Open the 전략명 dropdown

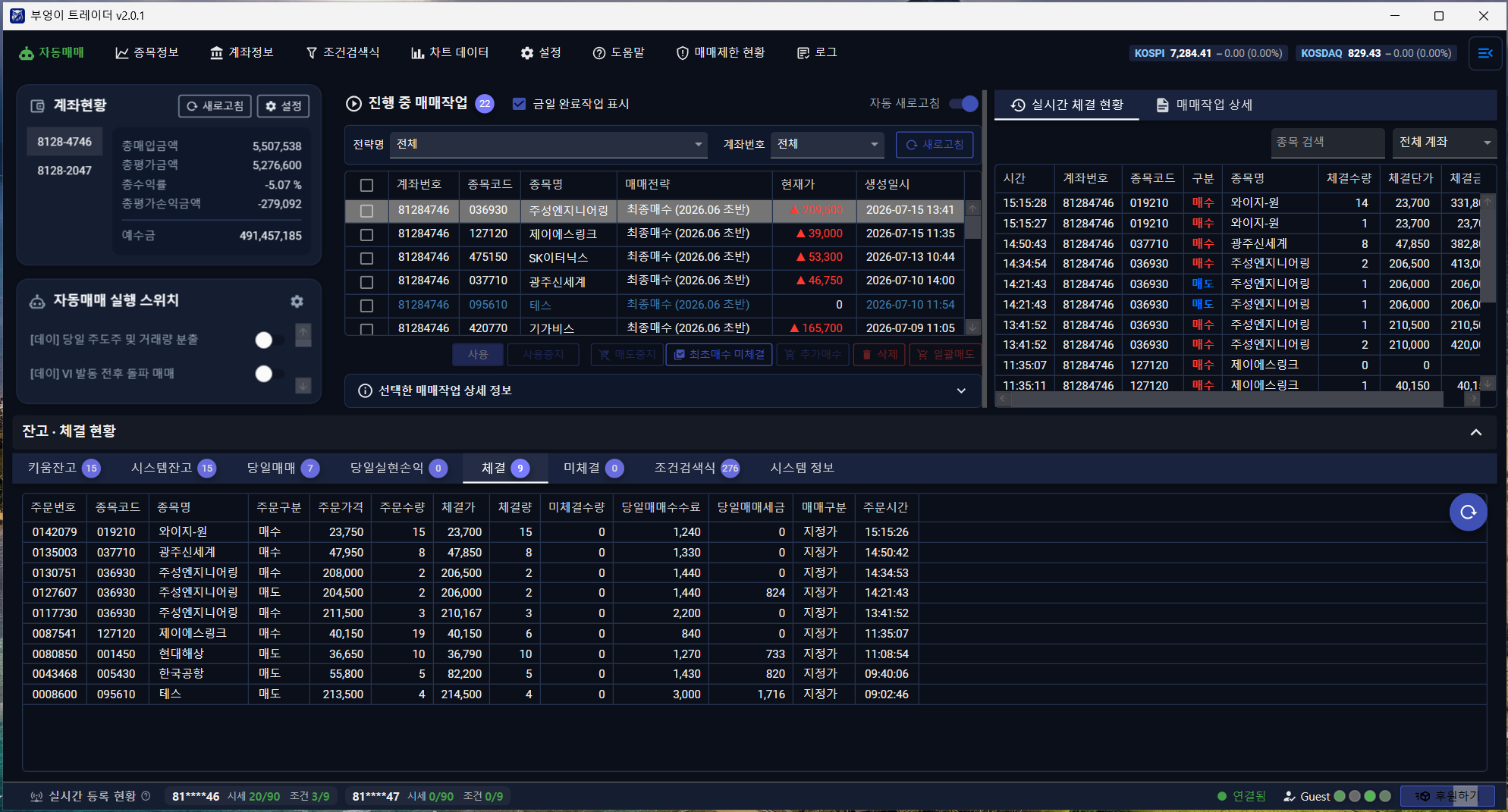(x=548, y=144)
